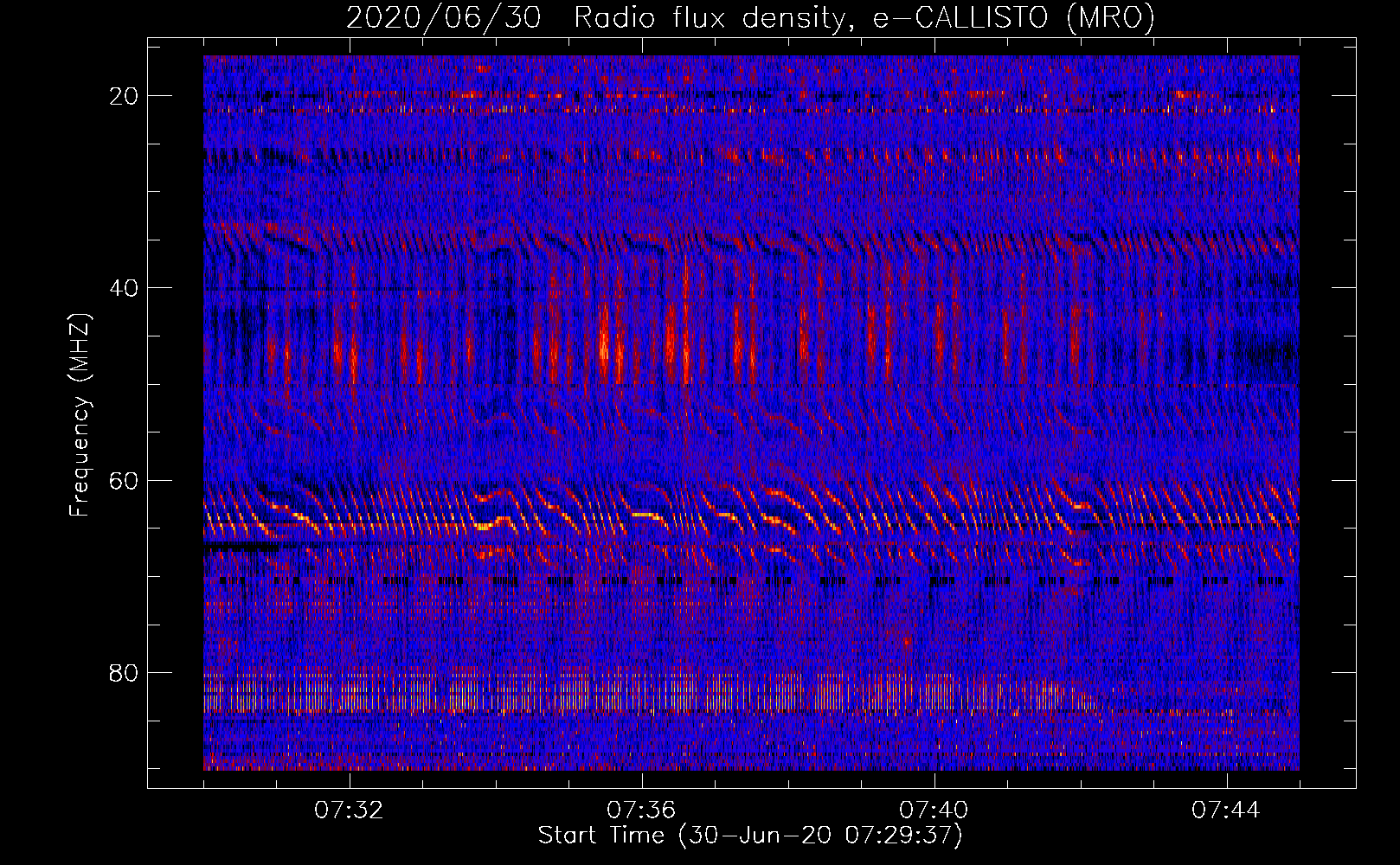The height and width of the screenshot is (865, 1400).
Task: Click the 07:32 time tick label
Action: [349, 811]
